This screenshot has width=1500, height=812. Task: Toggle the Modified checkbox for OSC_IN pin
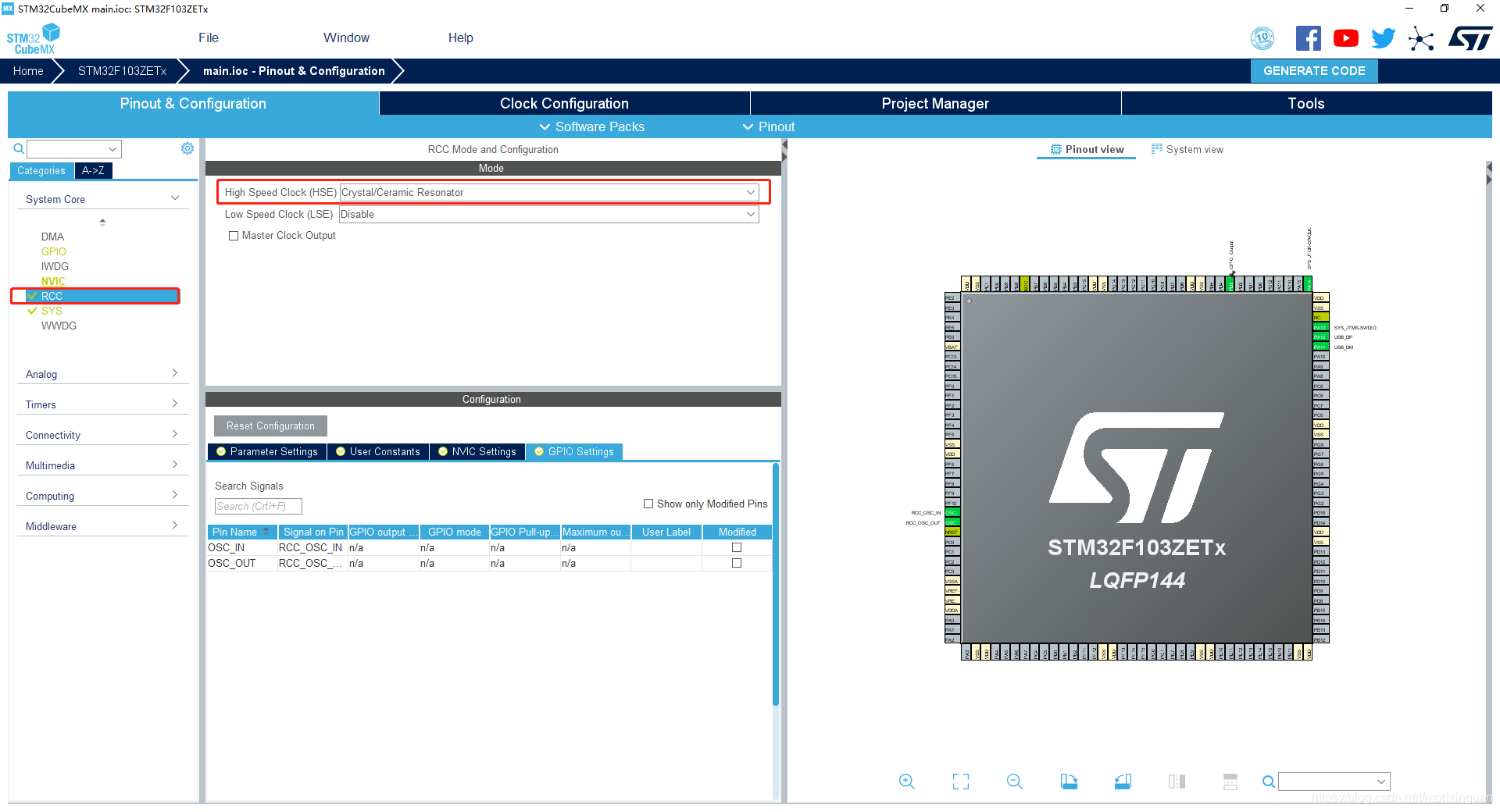tap(736, 547)
